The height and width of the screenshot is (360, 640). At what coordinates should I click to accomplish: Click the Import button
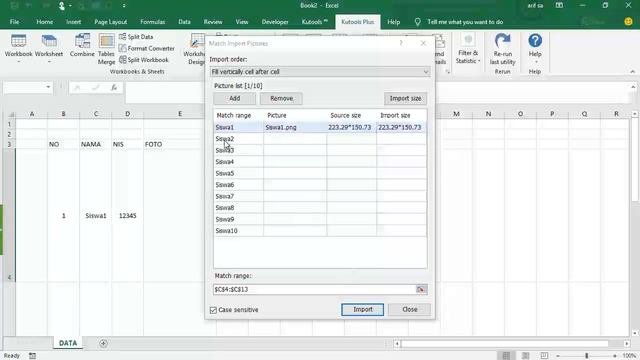pos(362,309)
